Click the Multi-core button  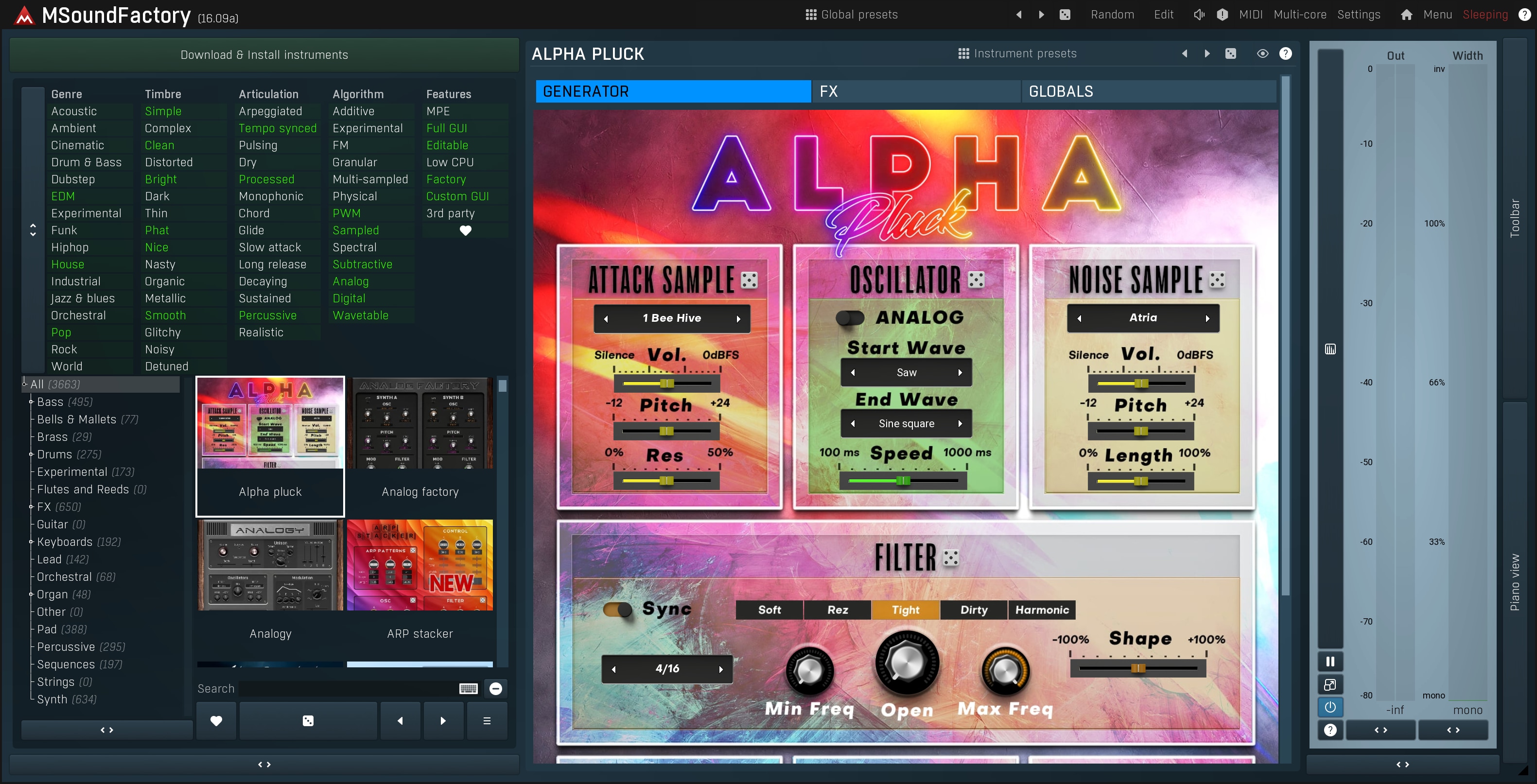(x=1300, y=14)
